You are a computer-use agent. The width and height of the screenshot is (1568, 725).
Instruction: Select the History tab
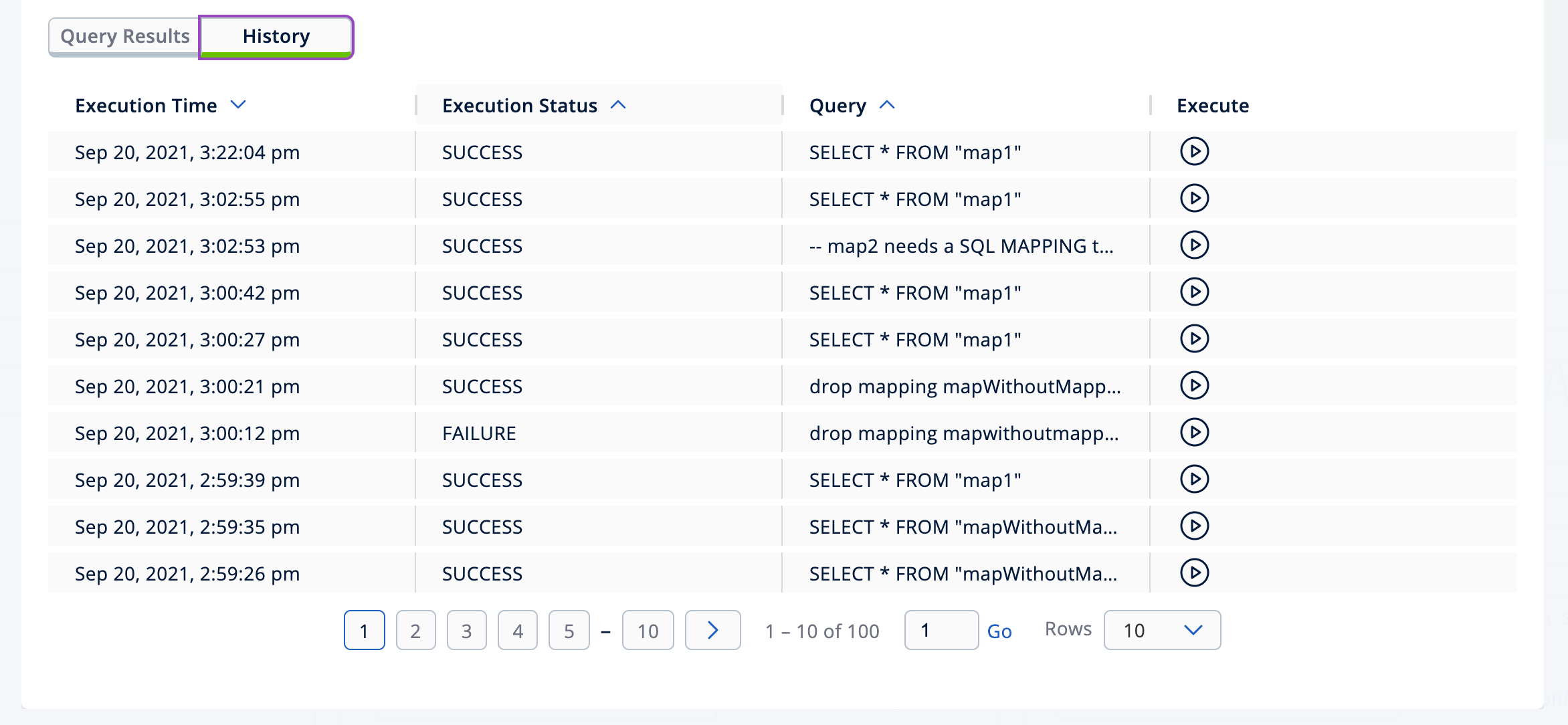click(x=276, y=36)
